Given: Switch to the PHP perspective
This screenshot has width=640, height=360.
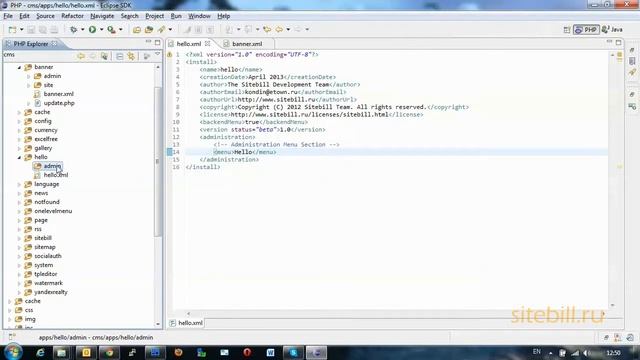Looking at the screenshot, I should point(586,30).
